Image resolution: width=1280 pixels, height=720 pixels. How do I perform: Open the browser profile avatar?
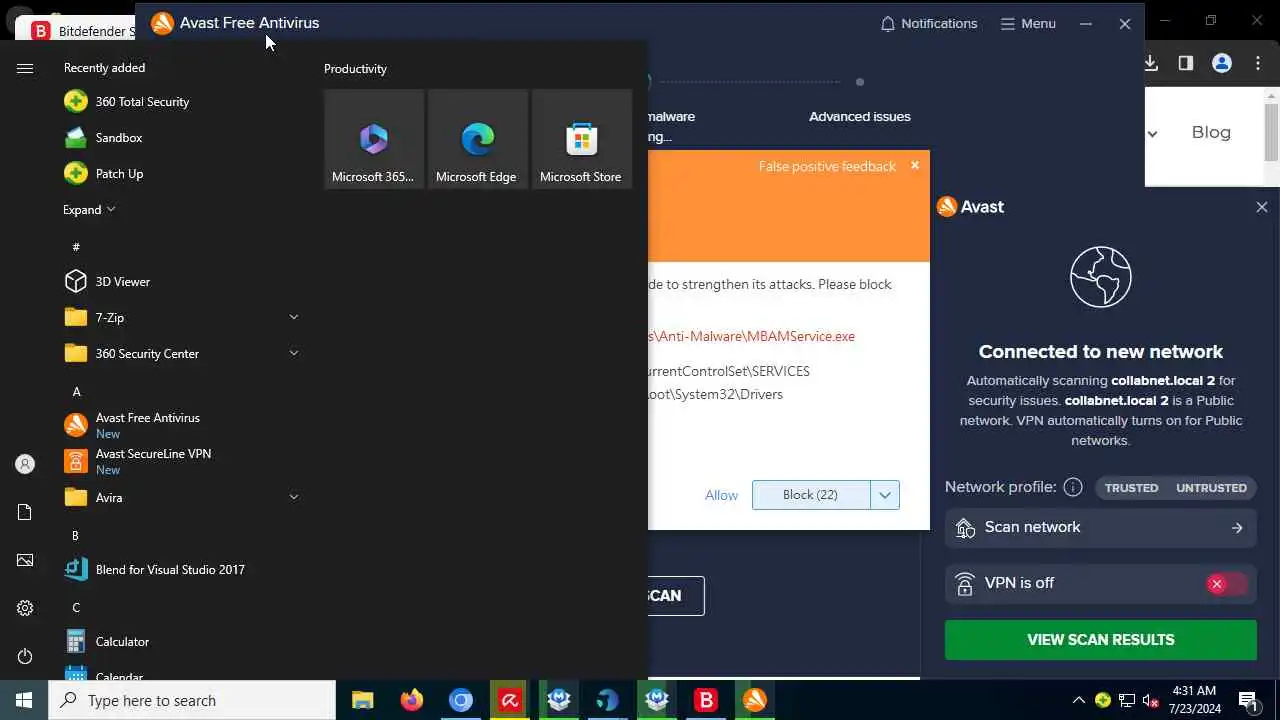1222,63
